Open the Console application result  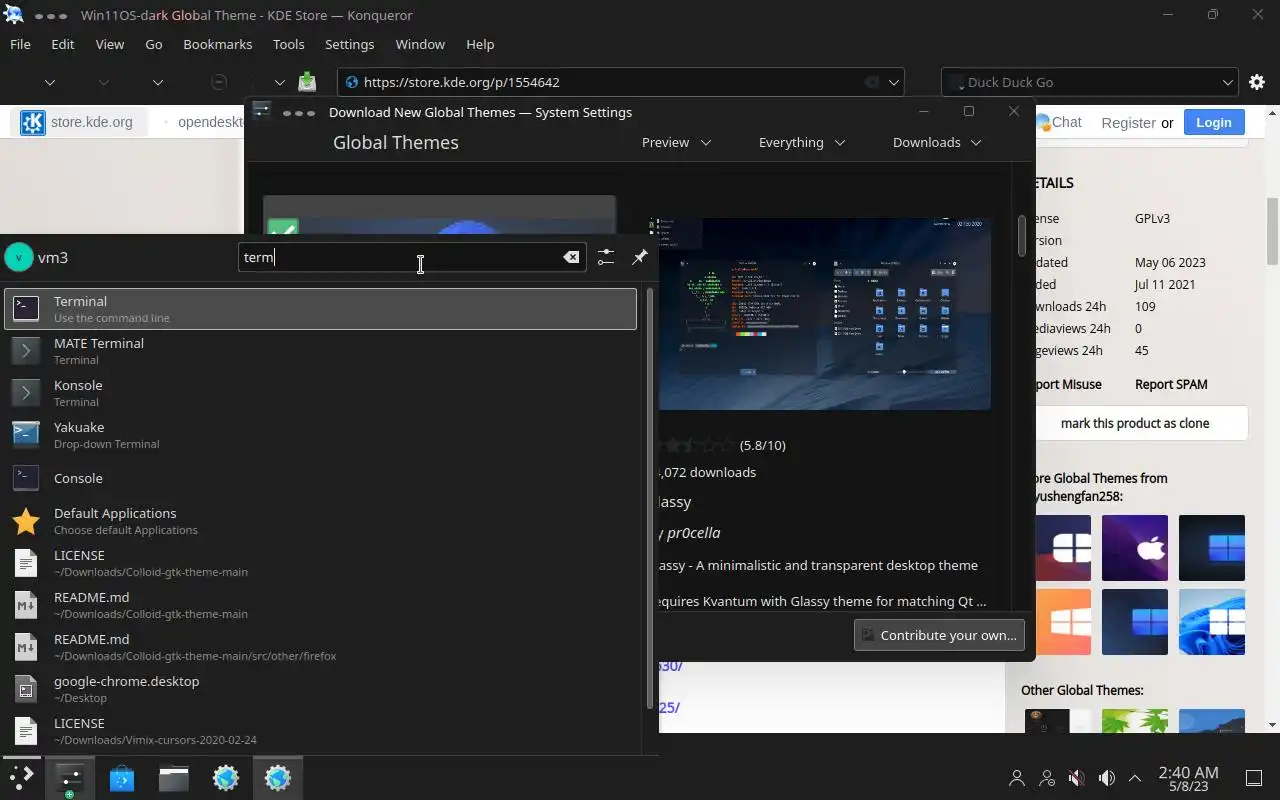[x=320, y=478]
